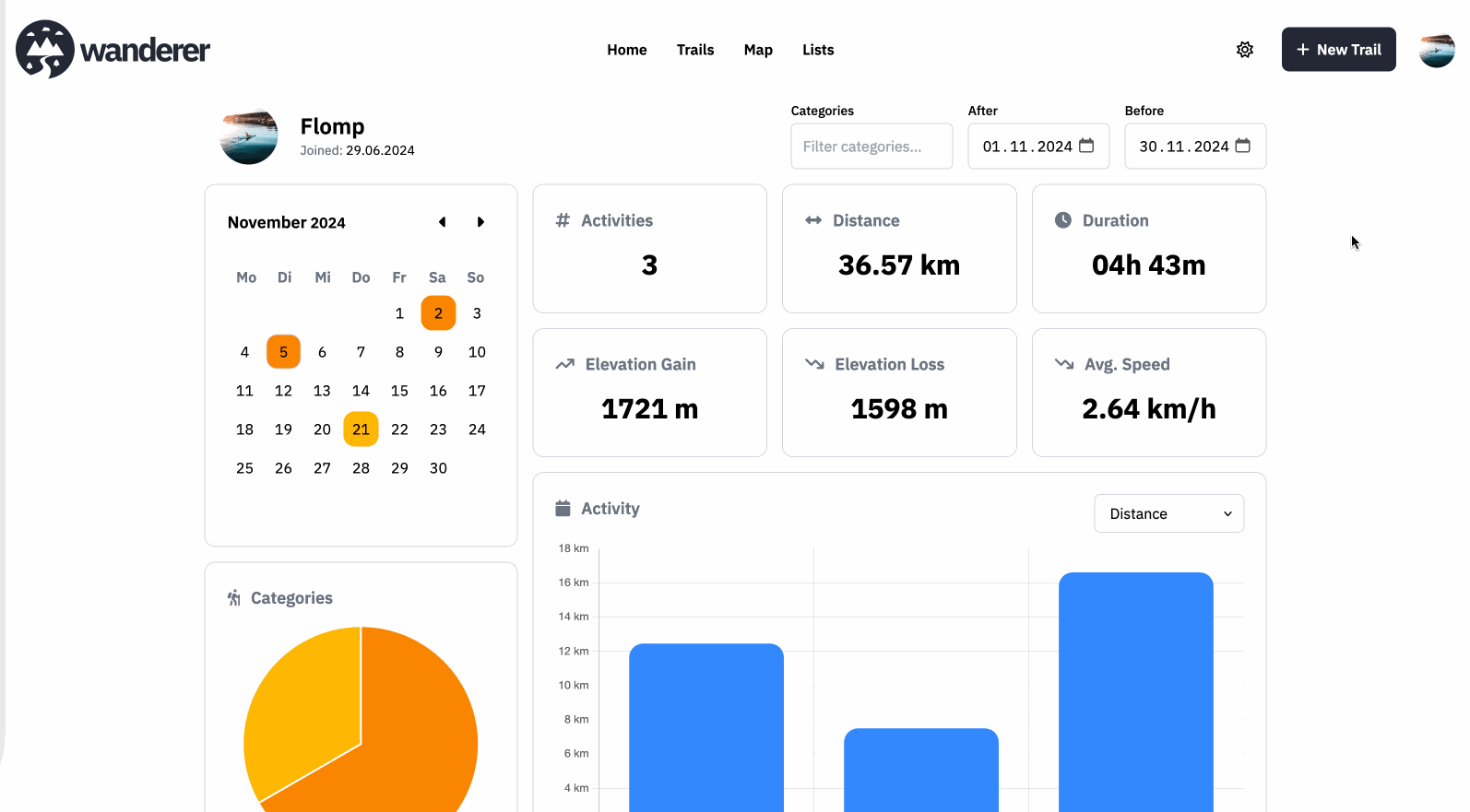The height and width of the screenshot is (812, 1470).
Task: Expand the Distance chart metric dropdown
Action: point(1168,514)
